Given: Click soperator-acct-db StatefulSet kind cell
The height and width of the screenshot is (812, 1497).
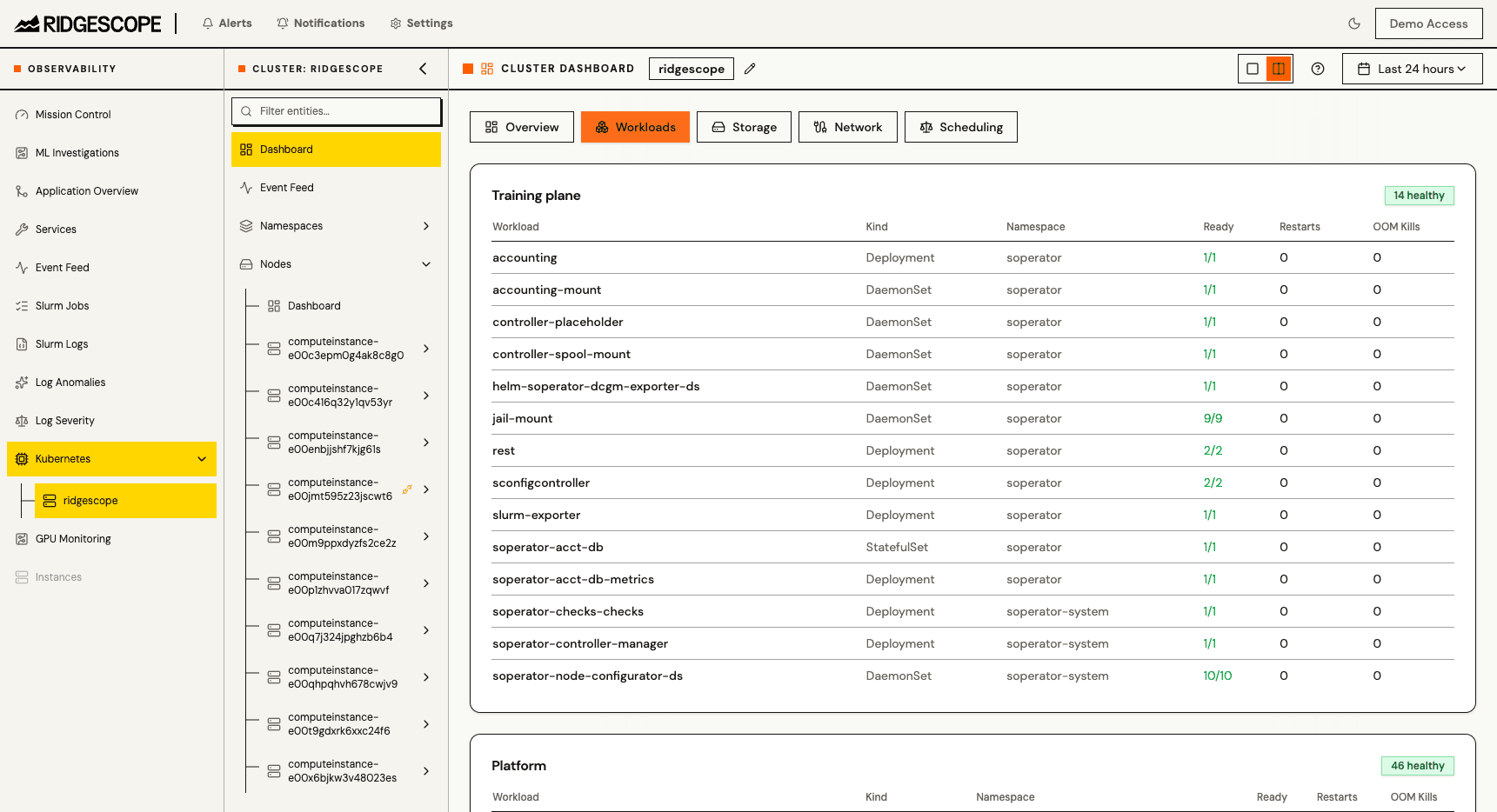Looking at the screenshot, I should tap(897, 548).
